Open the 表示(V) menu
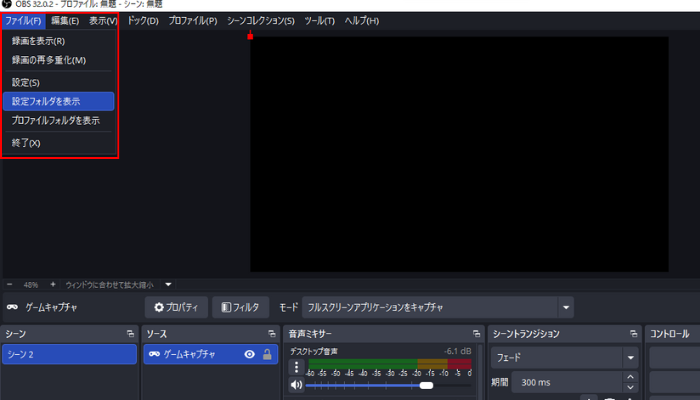The width and height of the screenshot is (700, 400). click(x=103, y=21)
